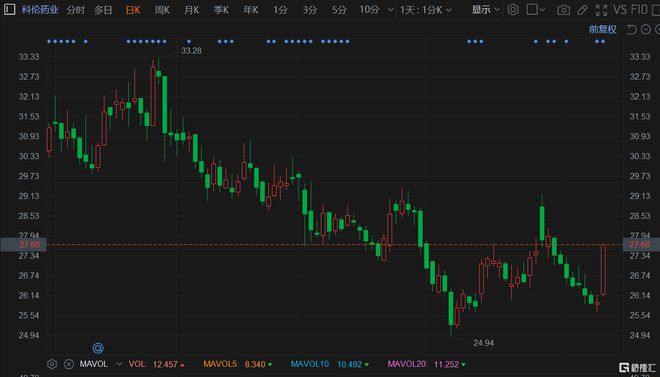Viewport: 660px width, 377px height.
Task: Click the undo arrow icon
Action: [631, 29]
